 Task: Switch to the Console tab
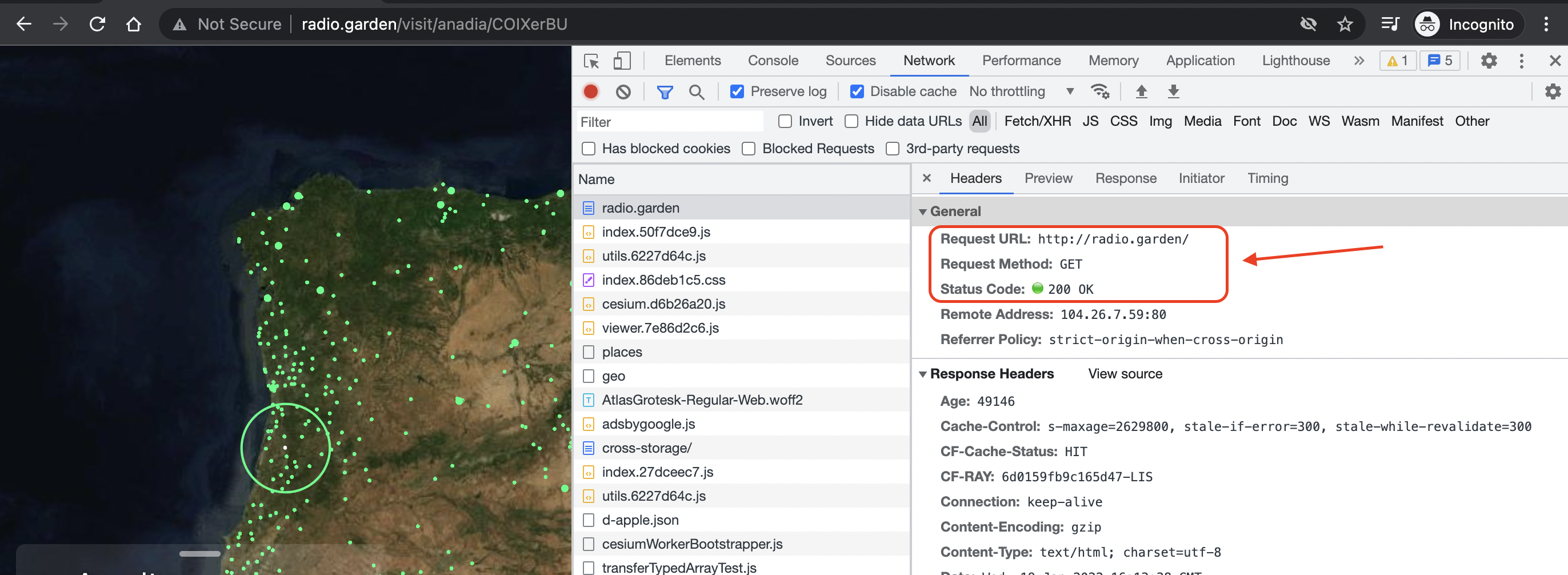tap(773, 61)
